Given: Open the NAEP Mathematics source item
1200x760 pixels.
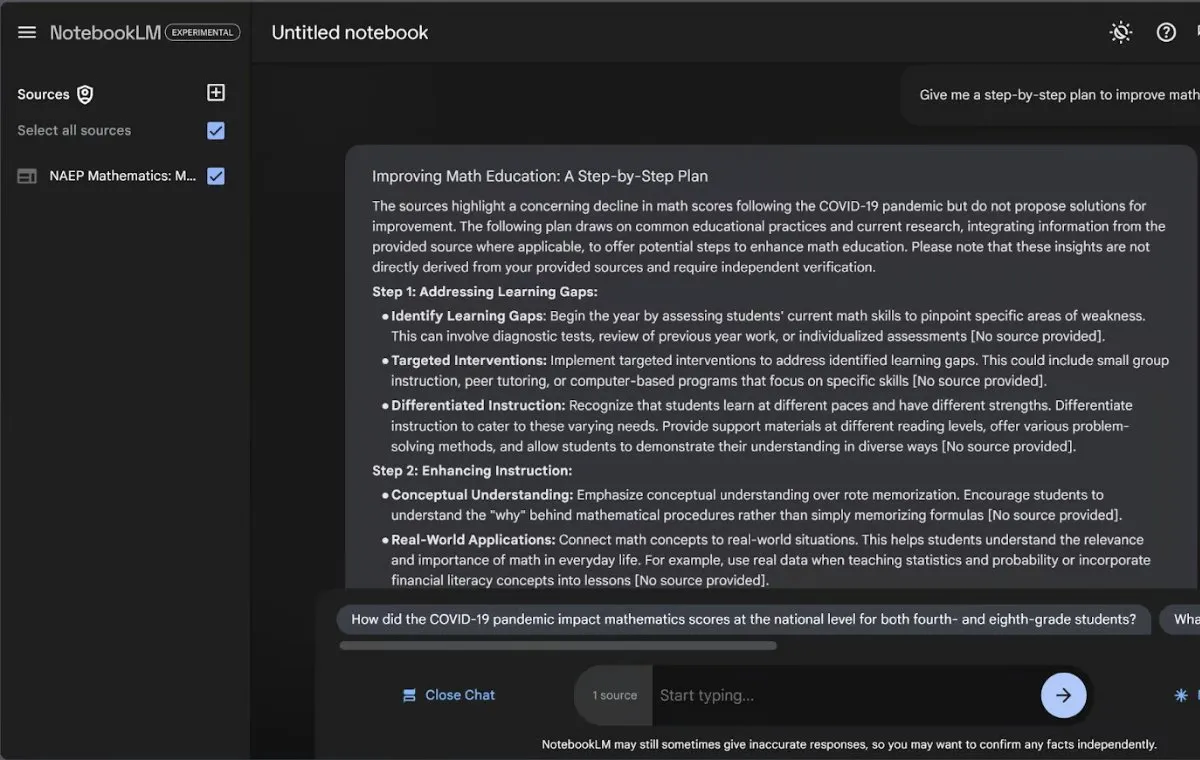Looking at the screenshot, I should pyautogui.click(x=122, y=176).
